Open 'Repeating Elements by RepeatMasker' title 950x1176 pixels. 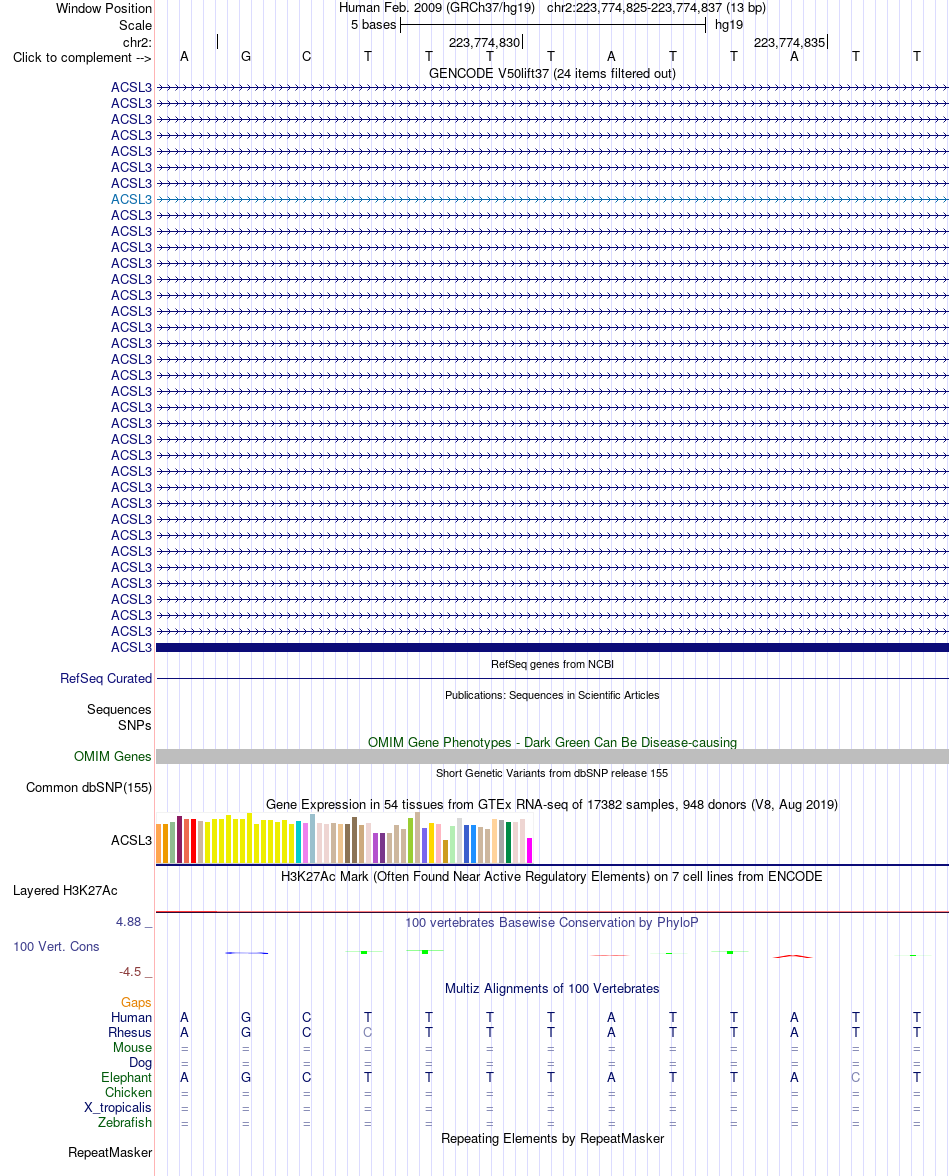[552, 1138]
